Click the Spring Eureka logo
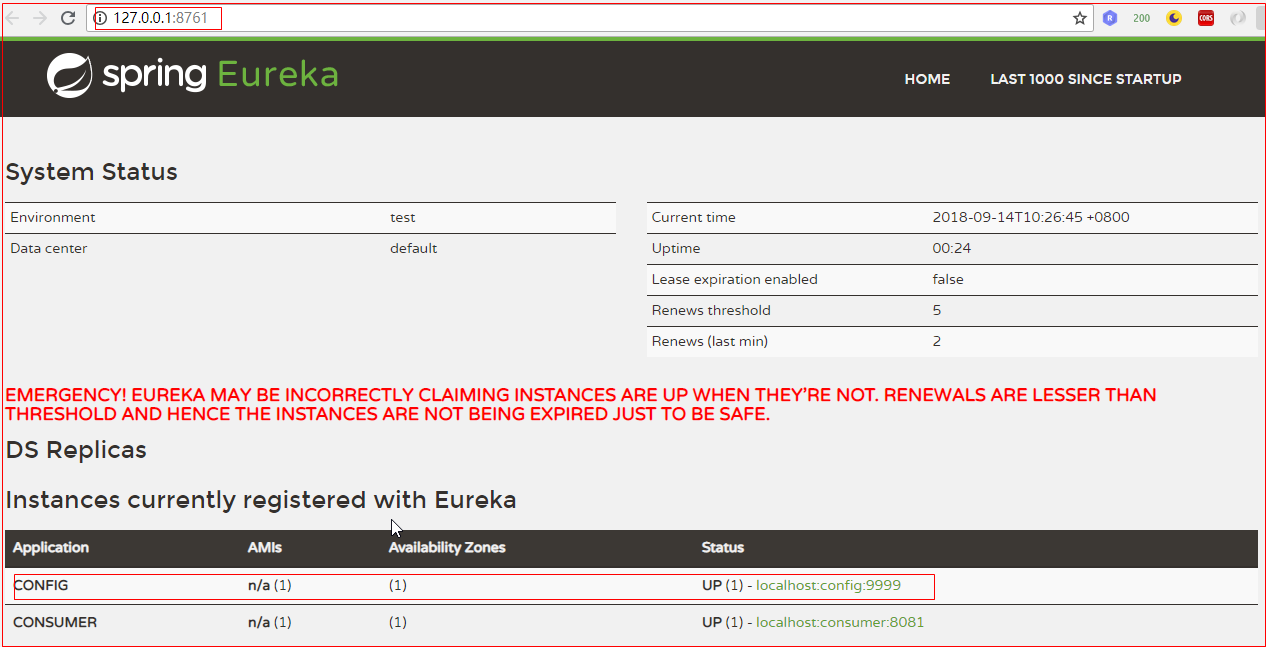The height and width of the screenshot is (647, 1266). click(192, 75)
